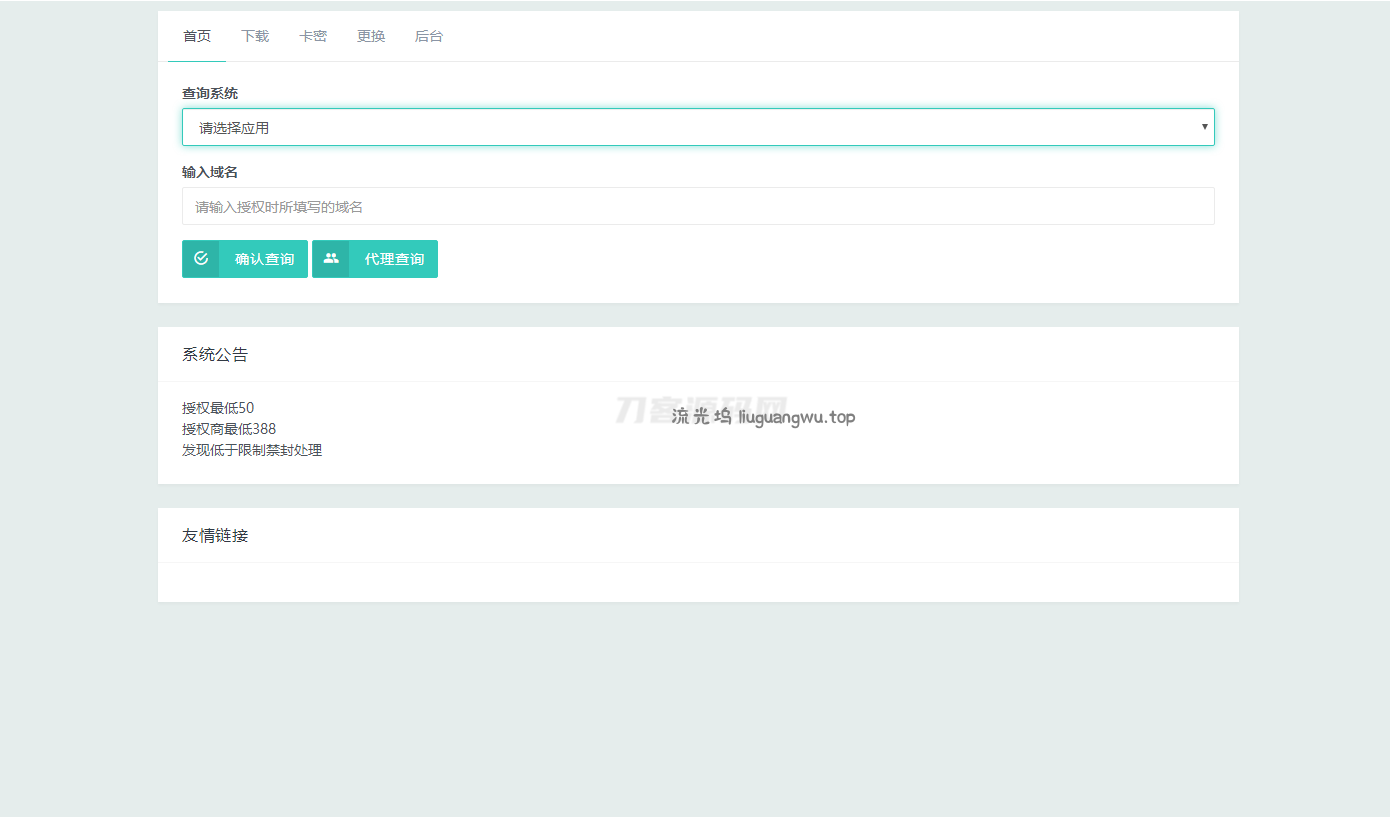Select the 更换 tab
The image size is (1390, 817).
[x=371, y=37]
